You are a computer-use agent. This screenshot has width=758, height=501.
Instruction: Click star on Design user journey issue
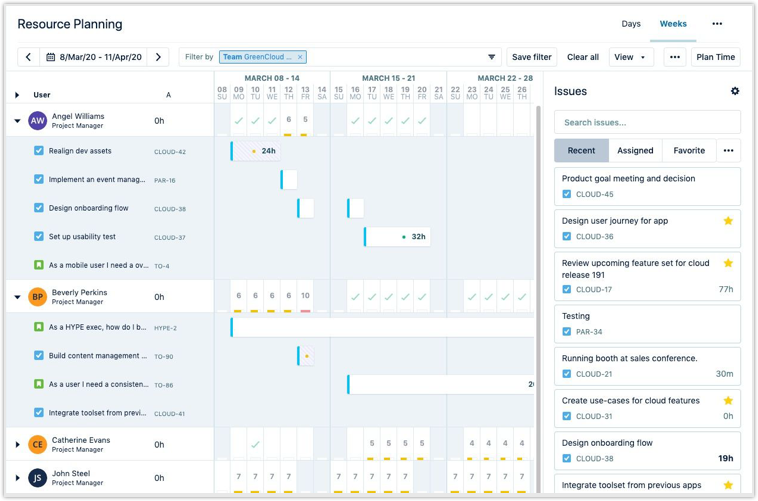[x=728, y=221]
